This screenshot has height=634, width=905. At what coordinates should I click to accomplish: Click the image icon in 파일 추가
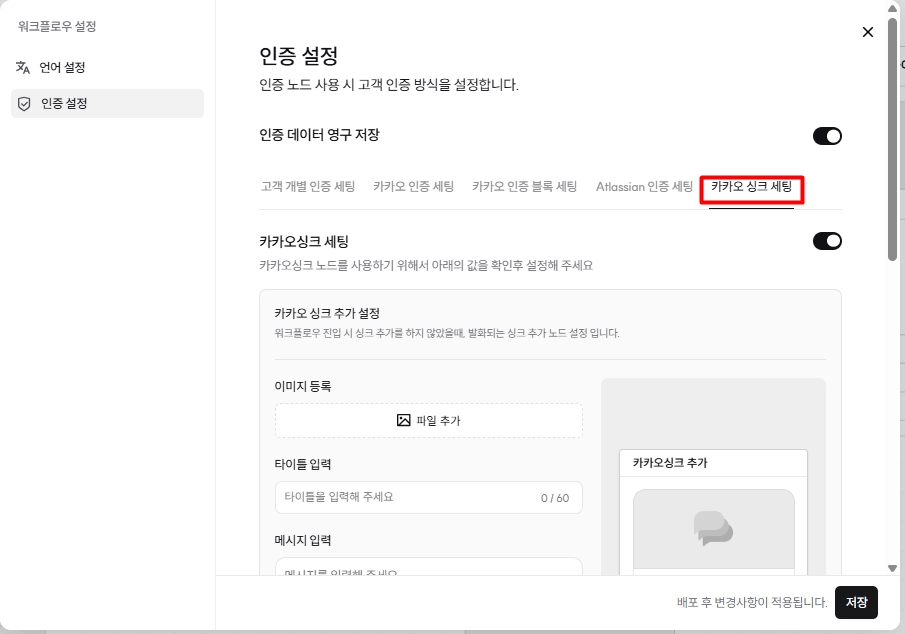(403, 420)
